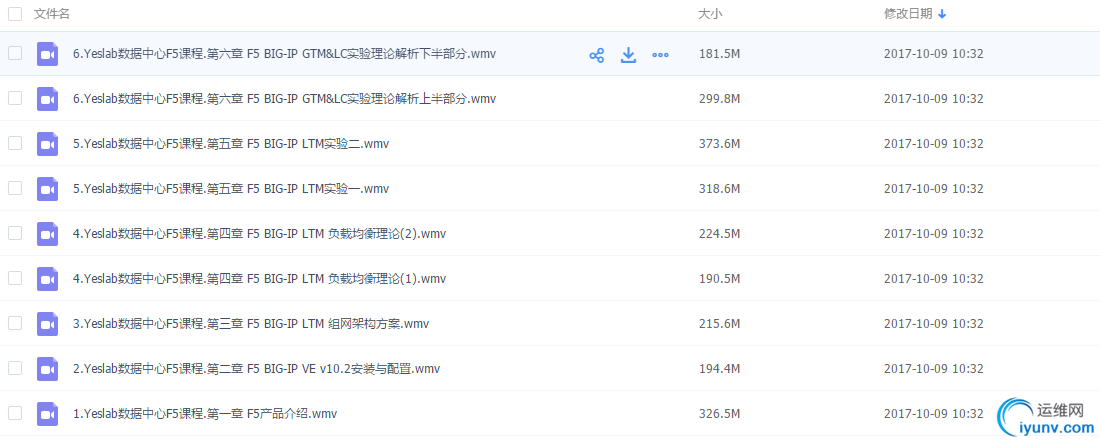Viewport: 1100px width, 444px height.
Task: Click size value 215.6M
Action: 720,323
